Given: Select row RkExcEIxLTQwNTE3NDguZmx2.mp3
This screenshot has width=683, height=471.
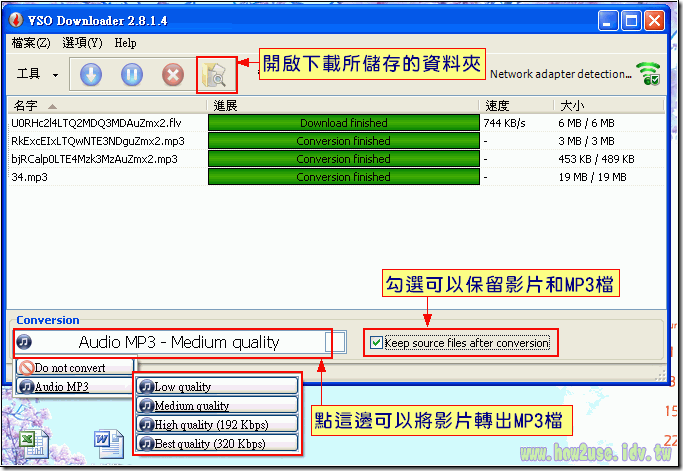Looking at the screenshot, I should click(336, 141).
